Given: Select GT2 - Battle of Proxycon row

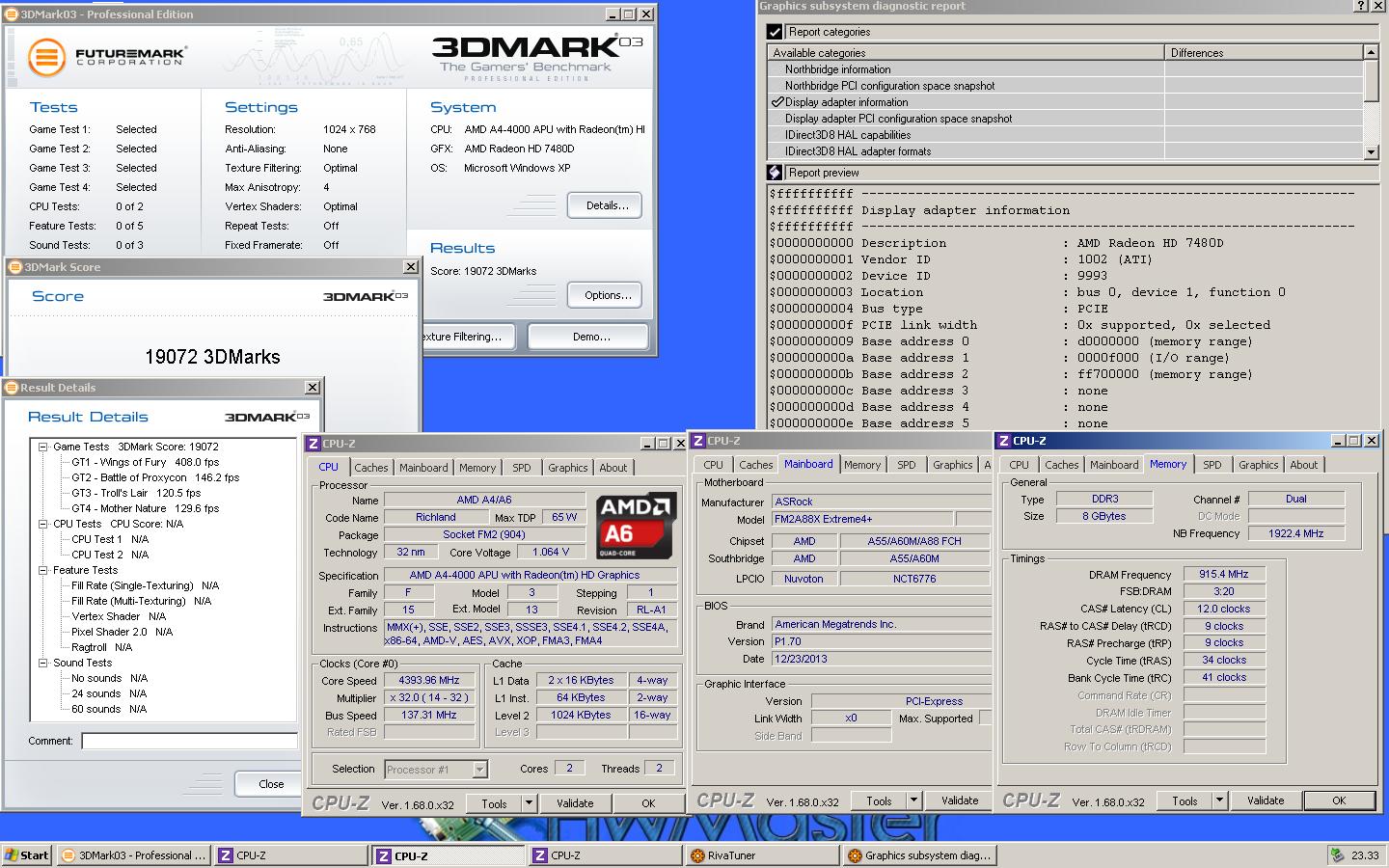Looking at the screenshot, I should (x=155, y=477).
